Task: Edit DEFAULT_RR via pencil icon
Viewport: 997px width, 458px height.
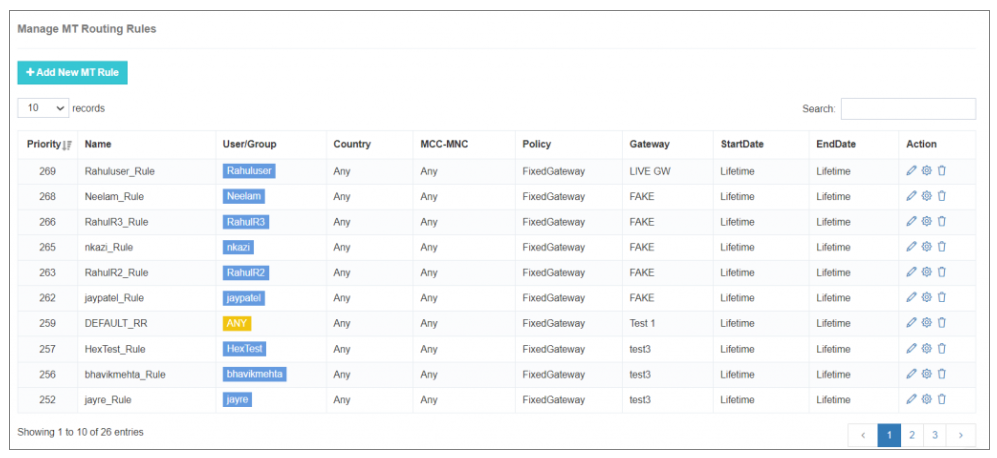Action: coord(911,323)
